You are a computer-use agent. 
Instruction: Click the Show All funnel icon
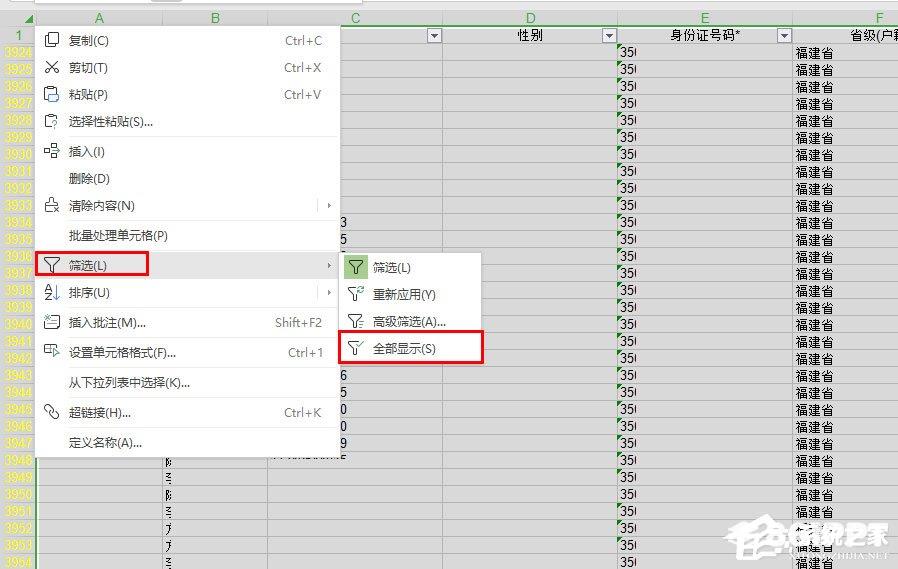pos(356,348)
